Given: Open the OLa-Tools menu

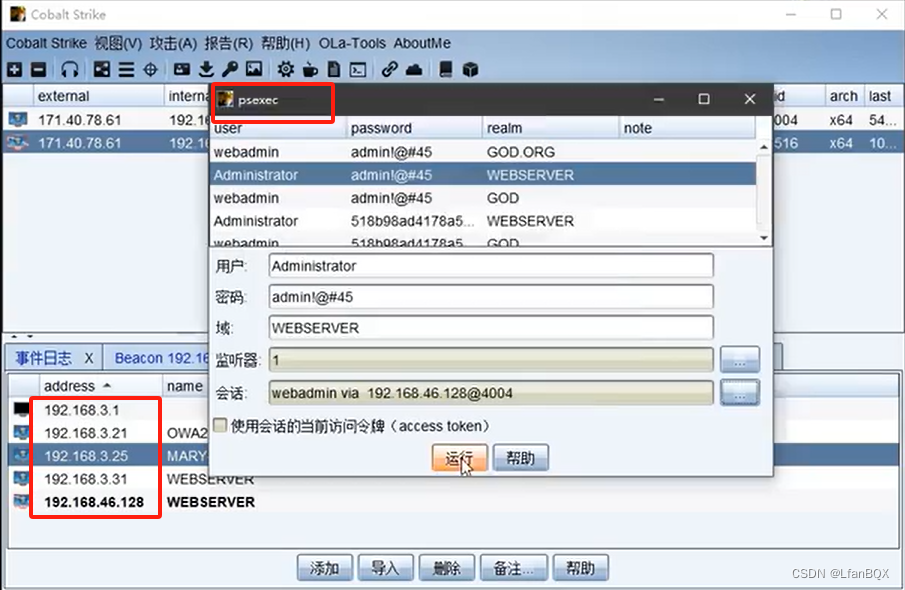Looking at the screenshot, I should [352, 43].
